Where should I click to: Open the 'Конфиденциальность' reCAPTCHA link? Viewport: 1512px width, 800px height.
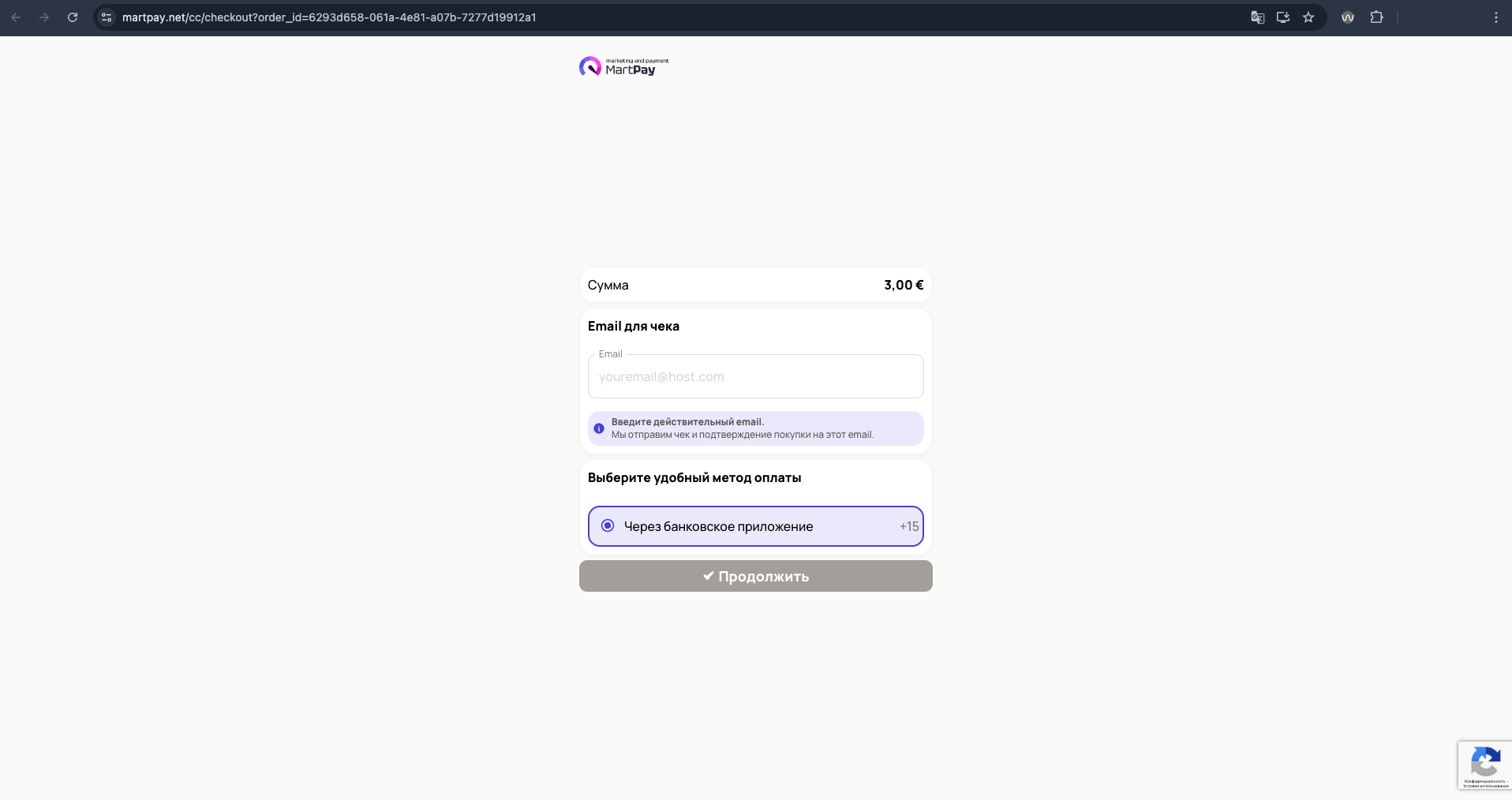click(x=1484, y=781)
